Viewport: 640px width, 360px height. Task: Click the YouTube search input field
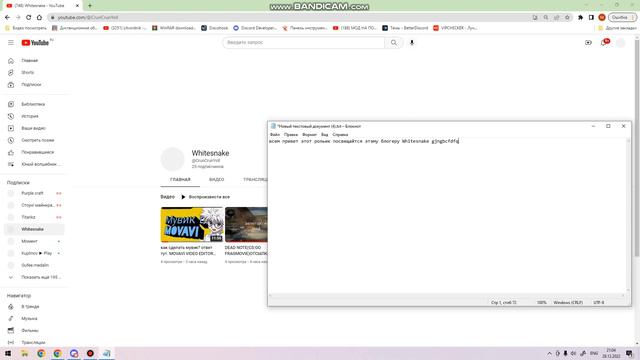pos(304,42)
